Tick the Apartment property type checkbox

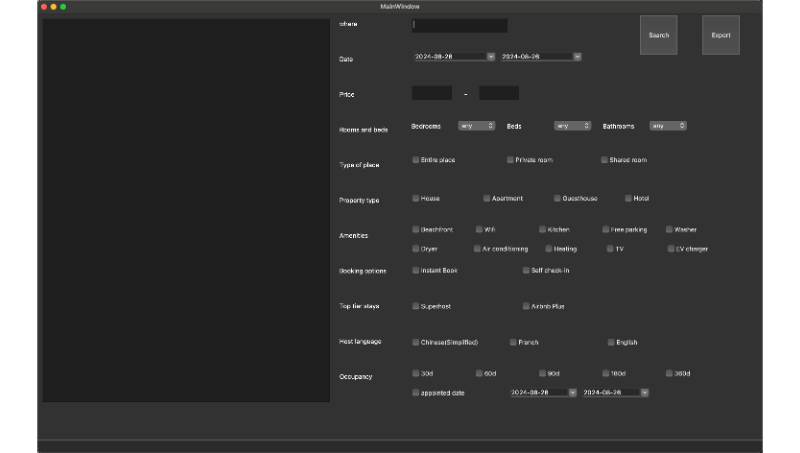click(x=487, y=198)
